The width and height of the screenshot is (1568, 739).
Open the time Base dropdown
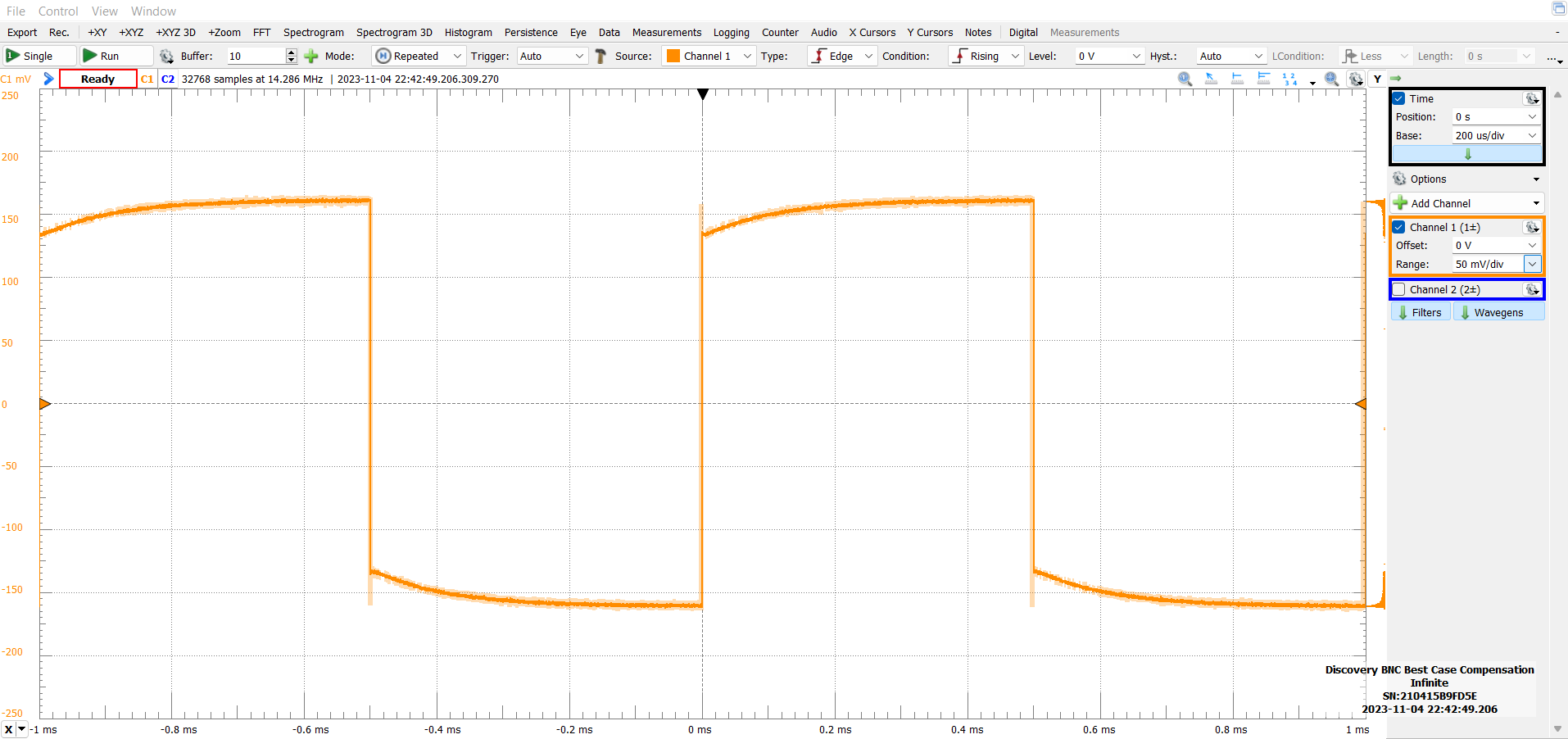pos(1532,135)
